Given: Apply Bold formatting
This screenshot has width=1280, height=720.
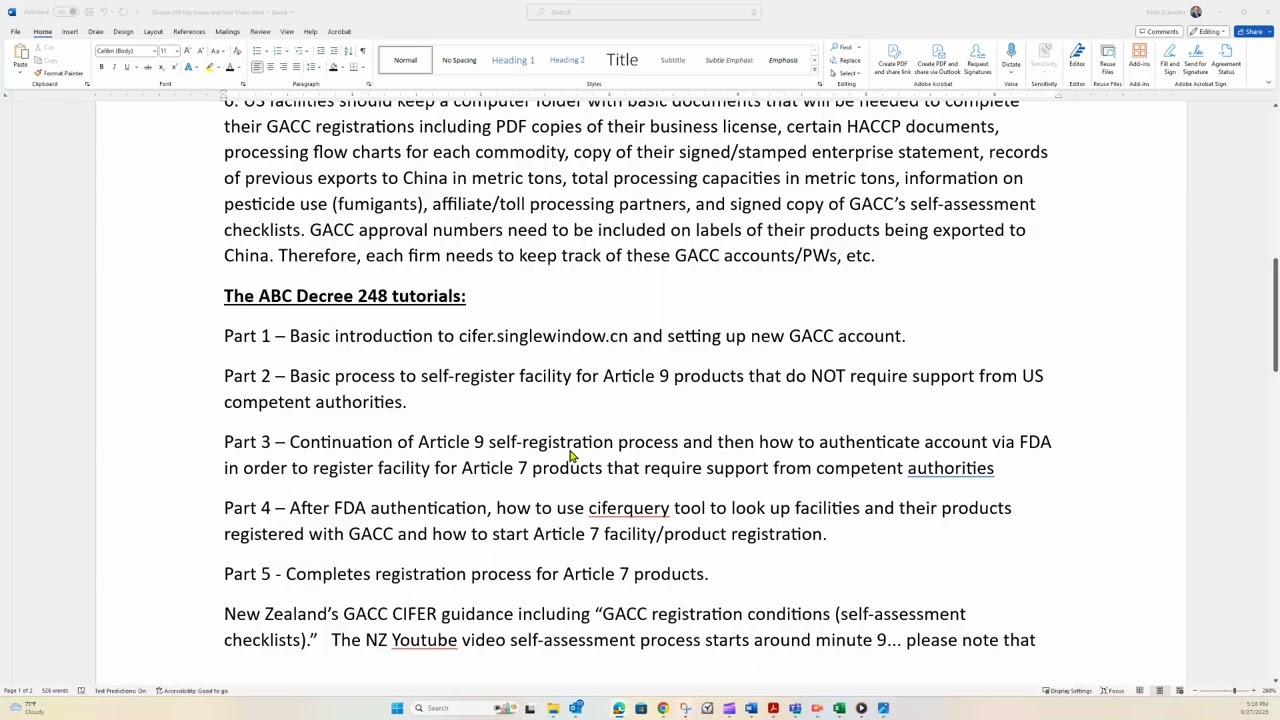Looking at the screenshot, I should (101, 67).
